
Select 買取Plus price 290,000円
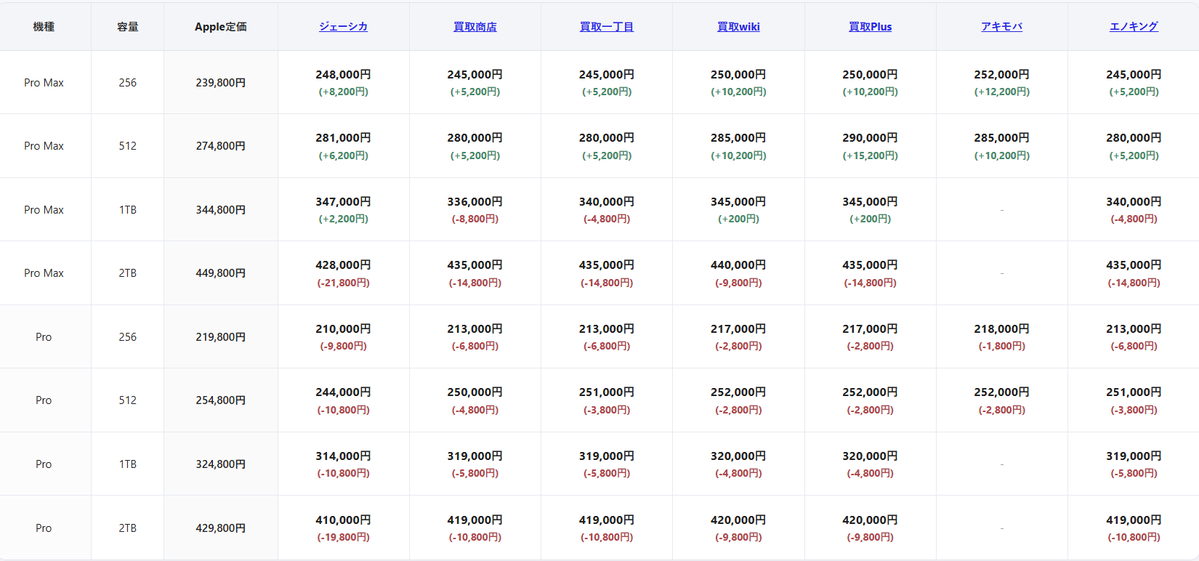pyautogui.click(x=869, y=138)
